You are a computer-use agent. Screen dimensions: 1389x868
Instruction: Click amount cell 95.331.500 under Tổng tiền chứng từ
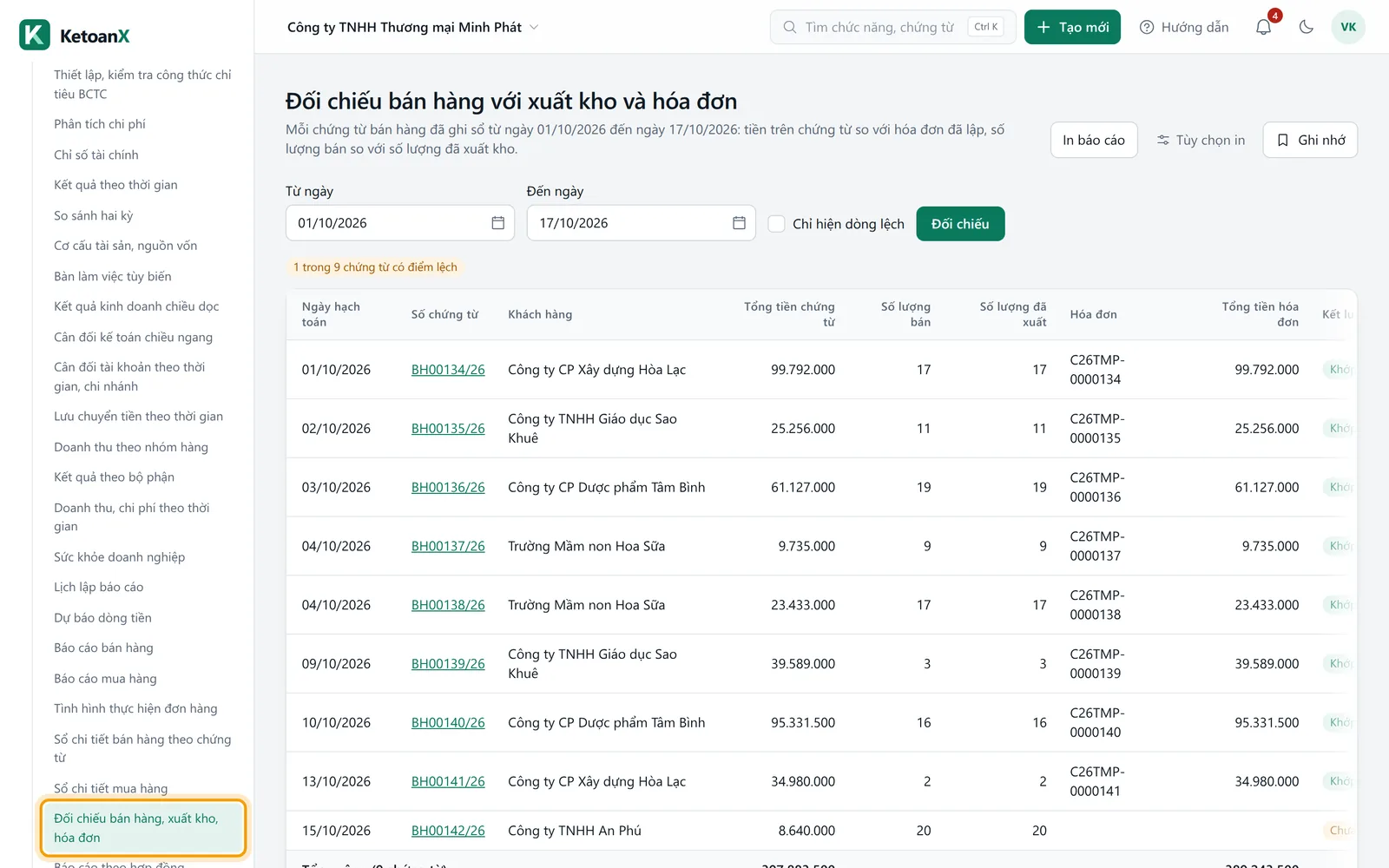[803, 722]
